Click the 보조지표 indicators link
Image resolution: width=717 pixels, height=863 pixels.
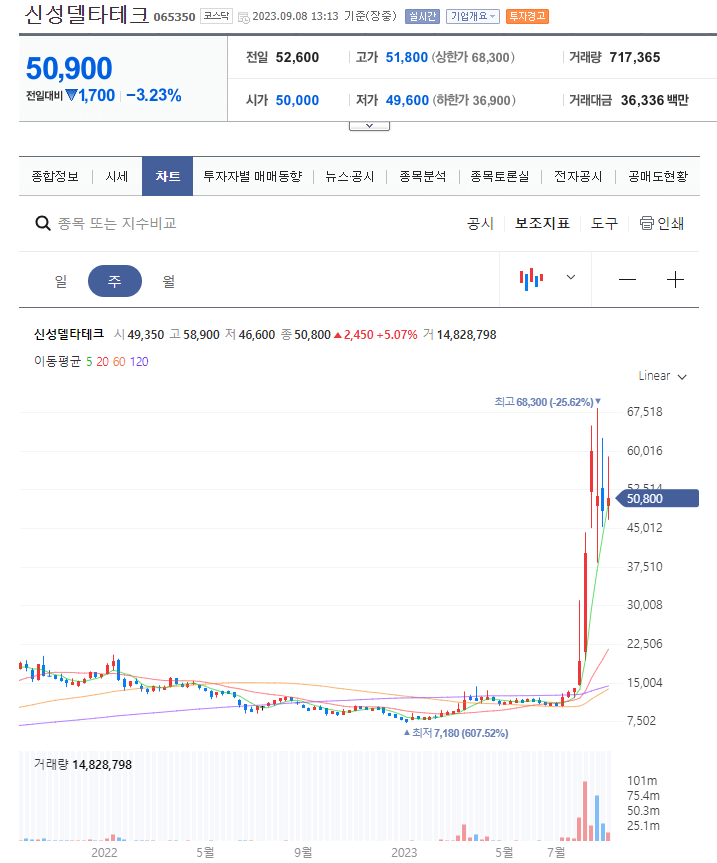click(x=542, y=223)
